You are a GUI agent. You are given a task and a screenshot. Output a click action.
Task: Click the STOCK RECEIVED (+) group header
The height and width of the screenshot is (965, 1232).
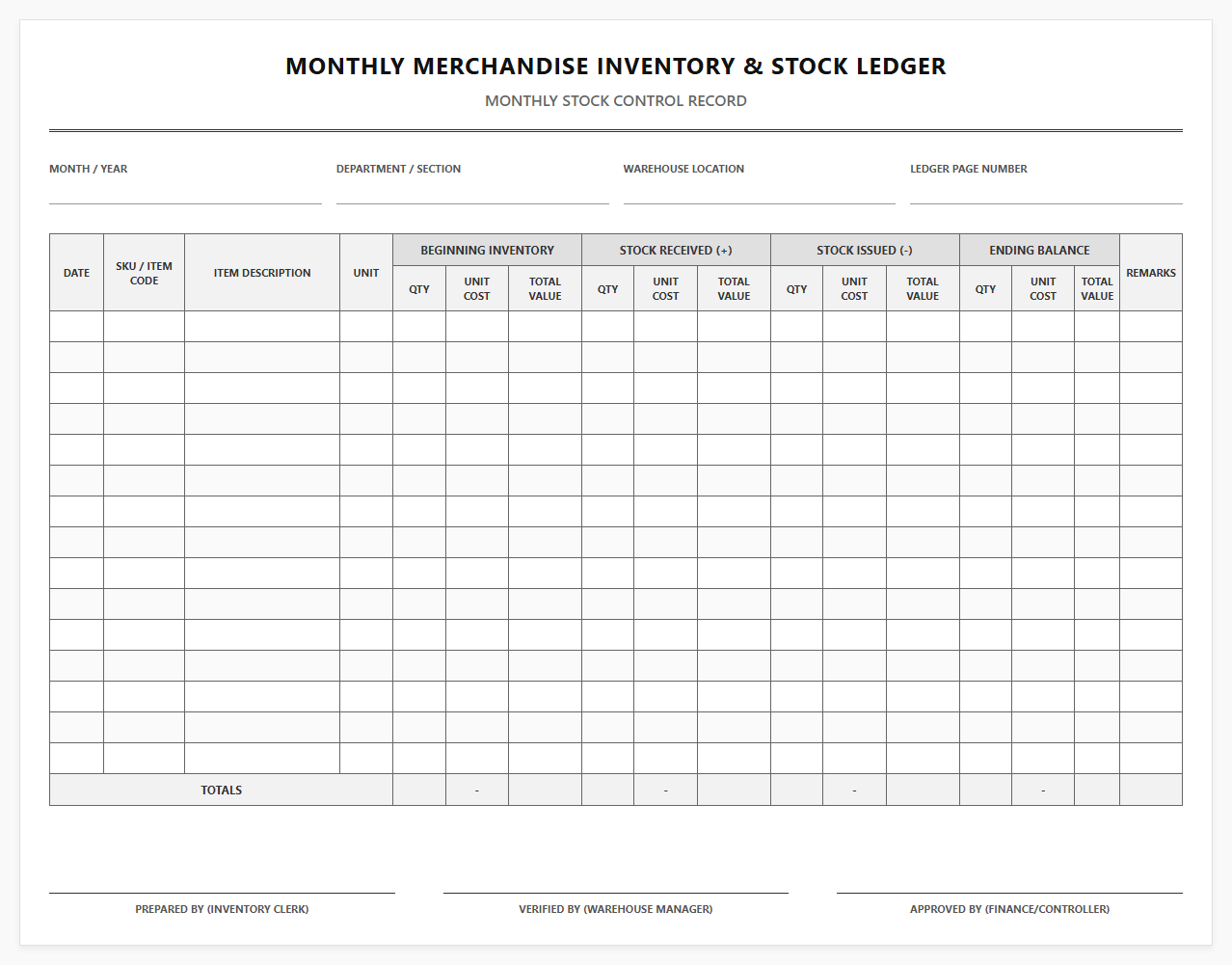pyautogui.click(x=676, y=250)
